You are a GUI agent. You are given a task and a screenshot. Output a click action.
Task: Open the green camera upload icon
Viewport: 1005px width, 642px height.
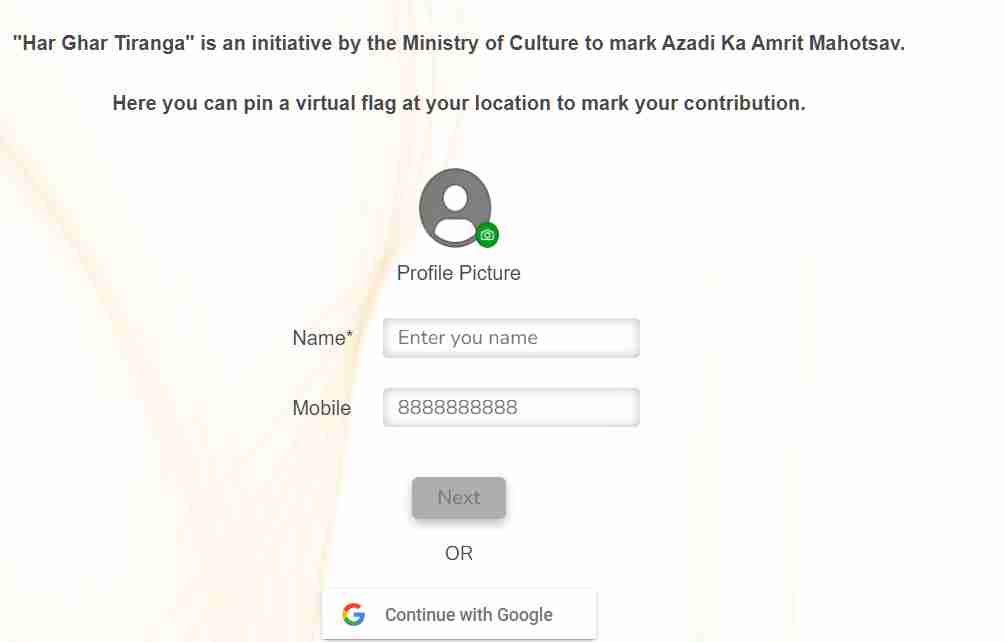pyautogui.click(x=487, y=235)
